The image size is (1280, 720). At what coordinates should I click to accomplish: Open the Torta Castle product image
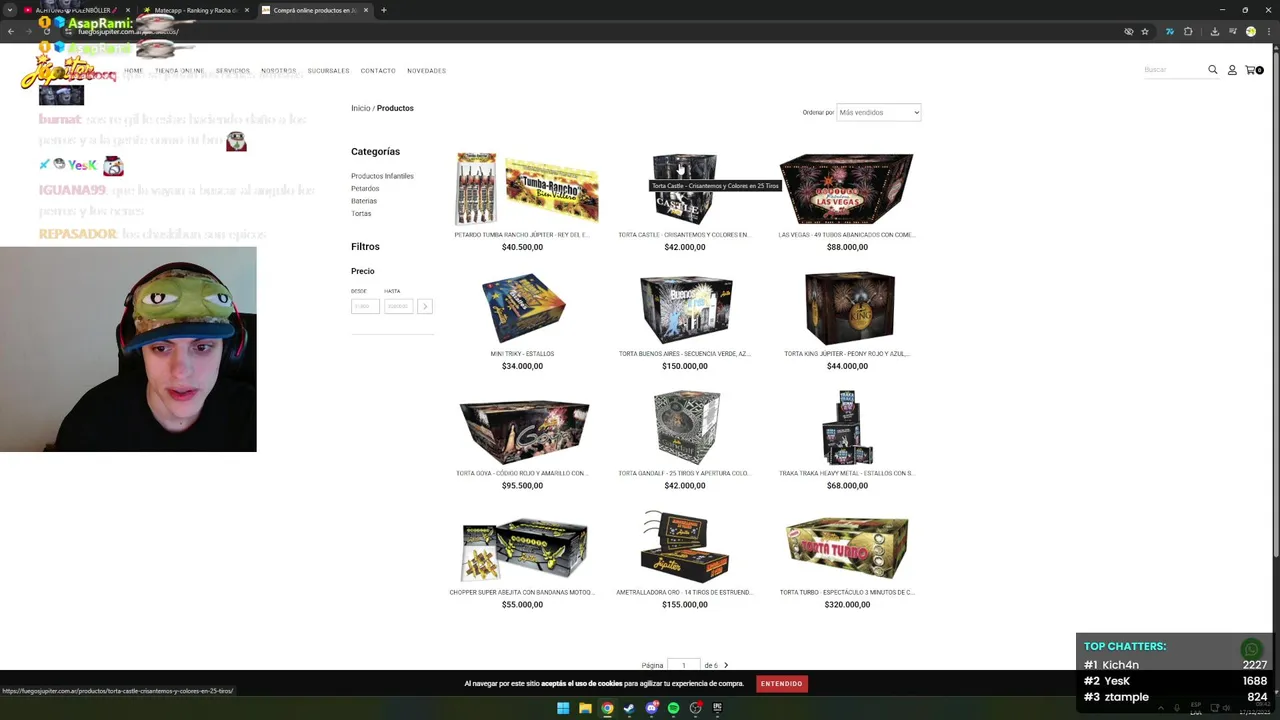pos(685,188)
